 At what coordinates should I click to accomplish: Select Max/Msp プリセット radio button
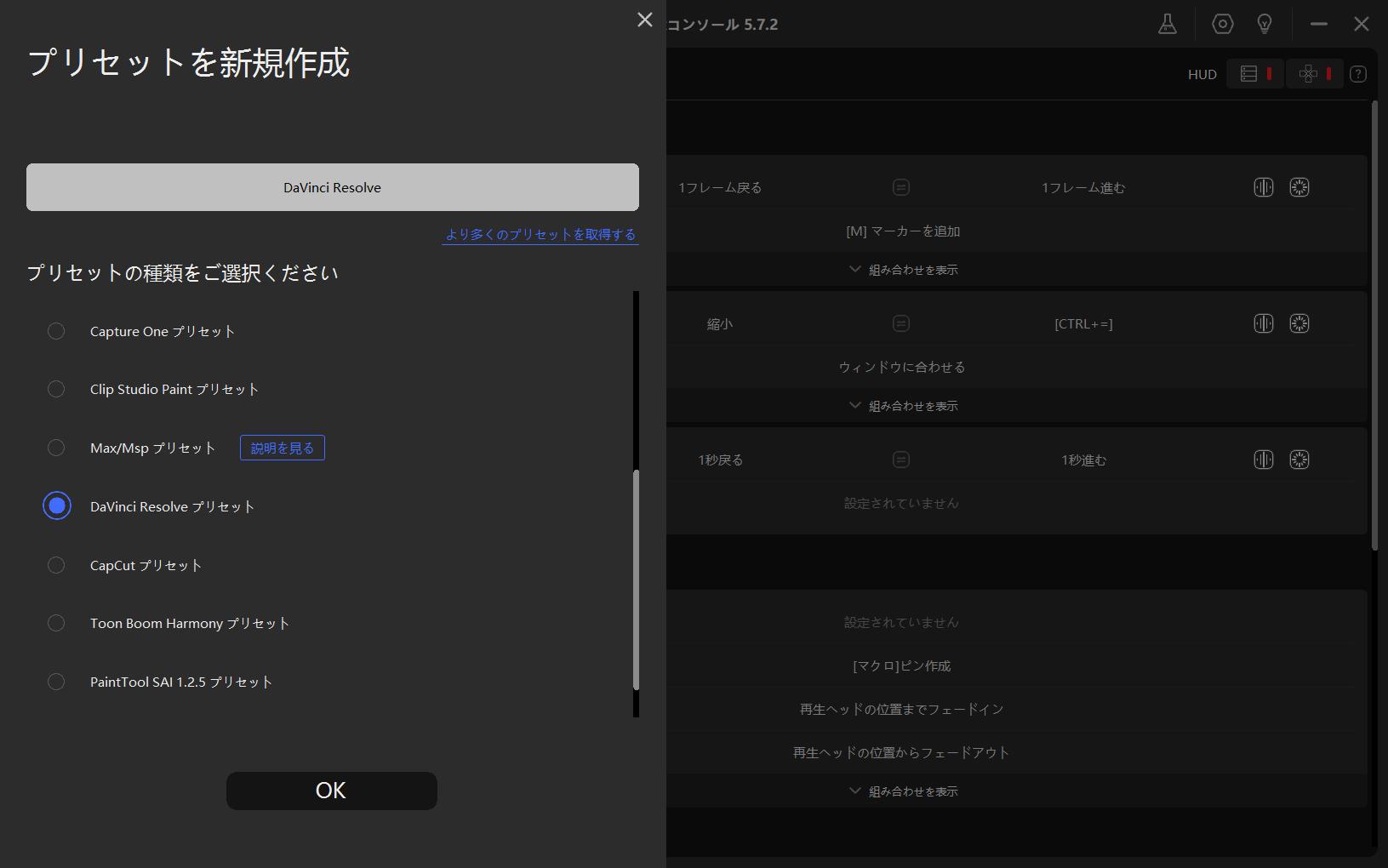click(56, 448)
